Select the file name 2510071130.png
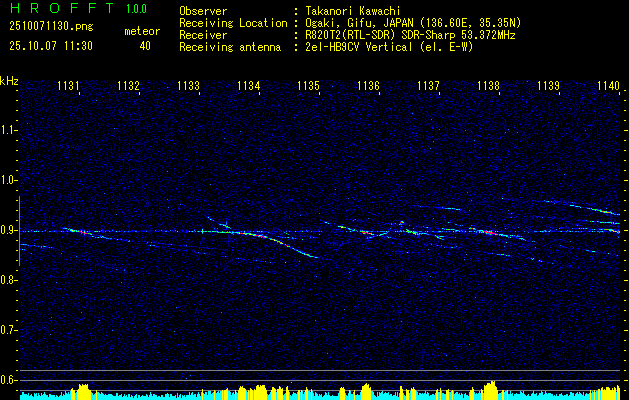This screenshot has height=400, width=629. pos(51,27)
